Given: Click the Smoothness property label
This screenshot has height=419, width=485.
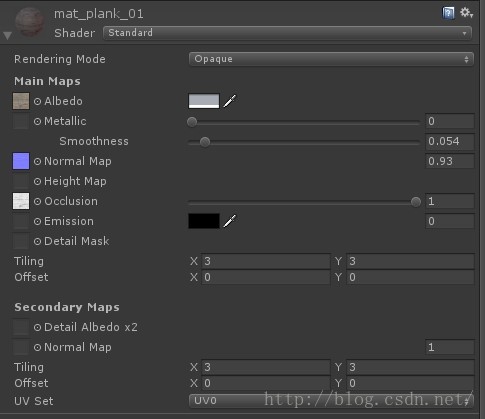Looking at the screenshot, I should tap(94, 141).
